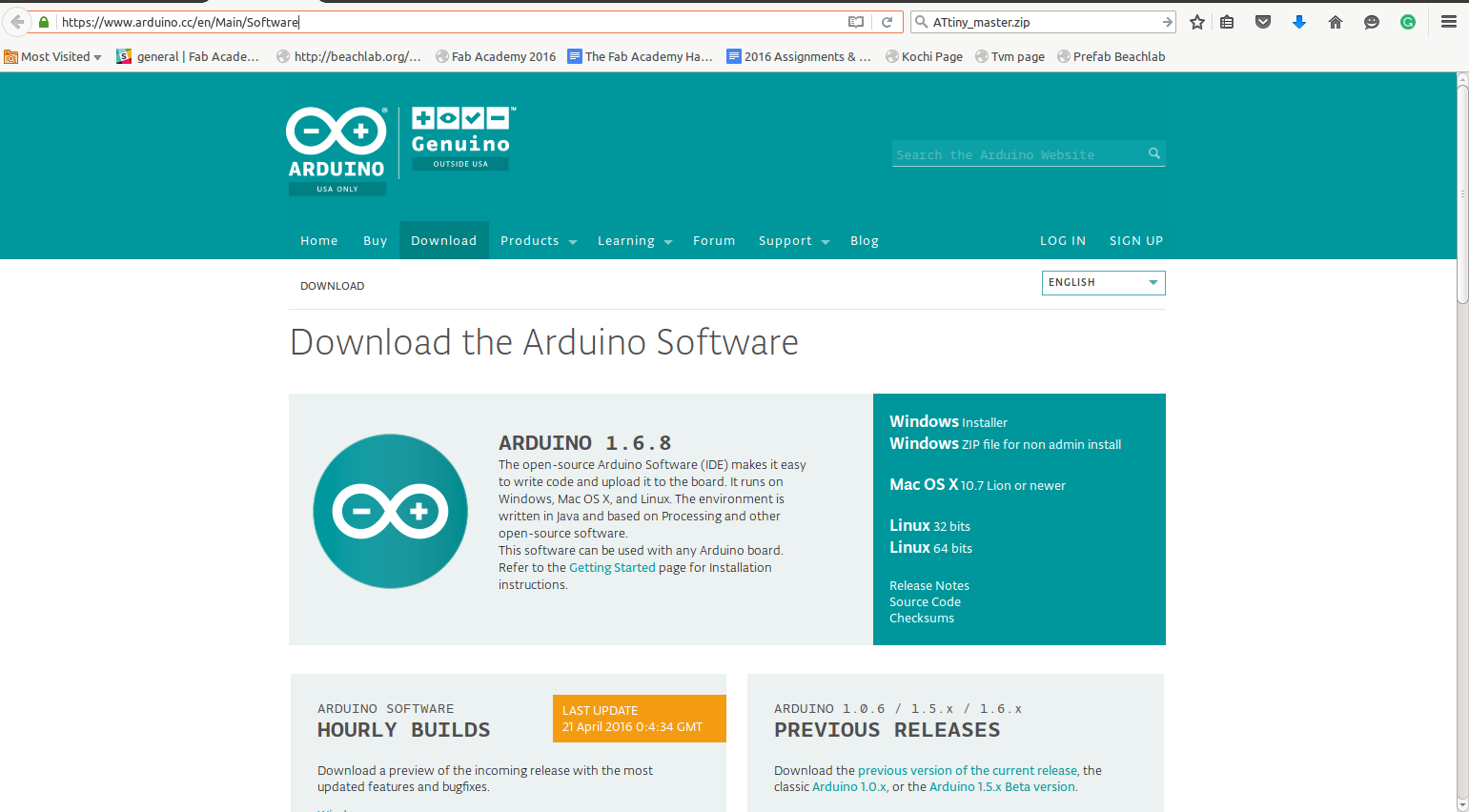Expand the Learning dropdown menu
Viewport: 1469px width, 812px height.
pos(635,240)
